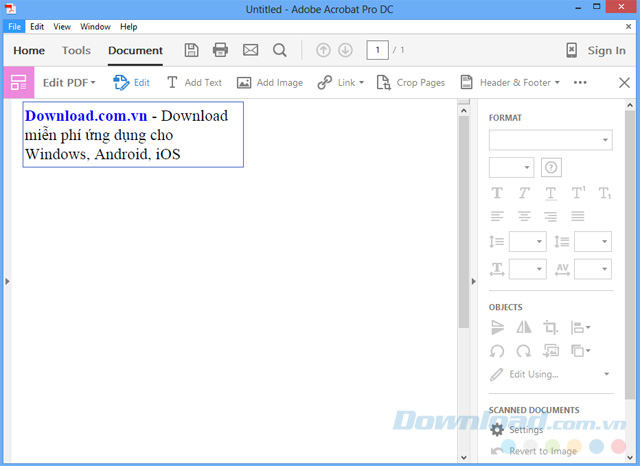
Task: Open the Link dropdown
Action: (341, 82)
